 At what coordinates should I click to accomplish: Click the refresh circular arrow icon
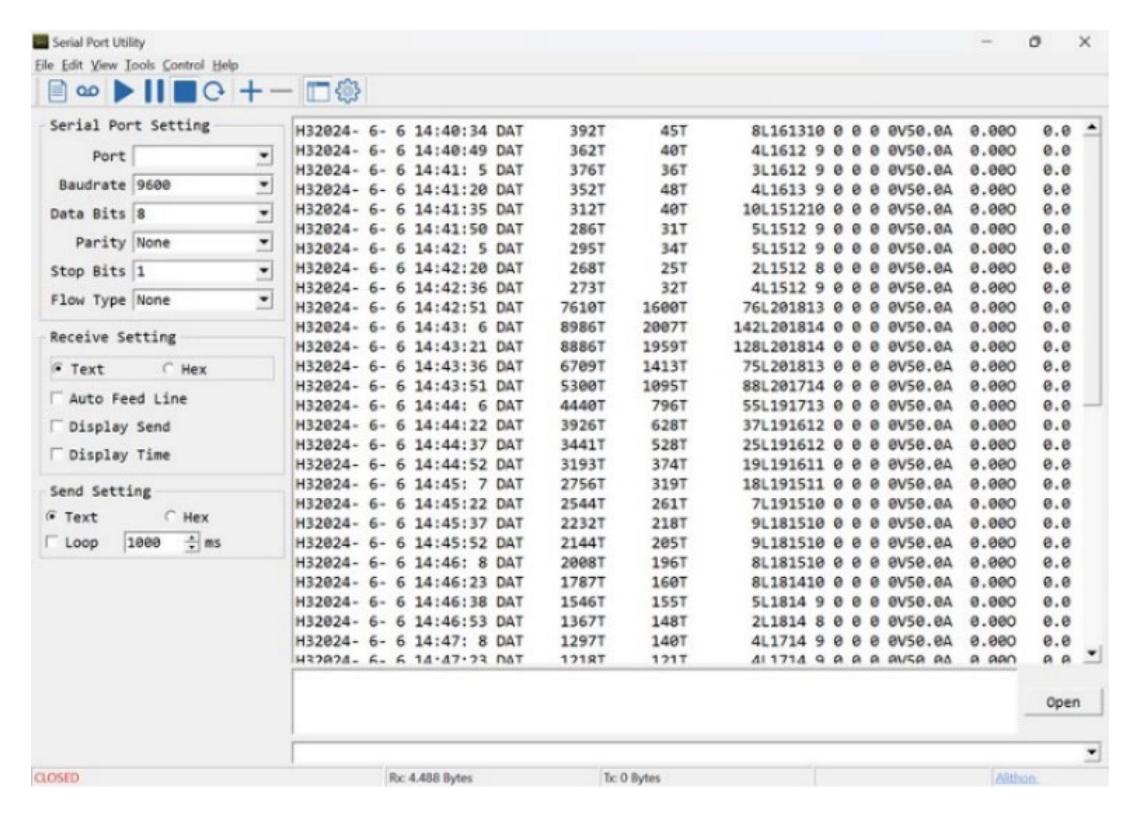[214, 91]
